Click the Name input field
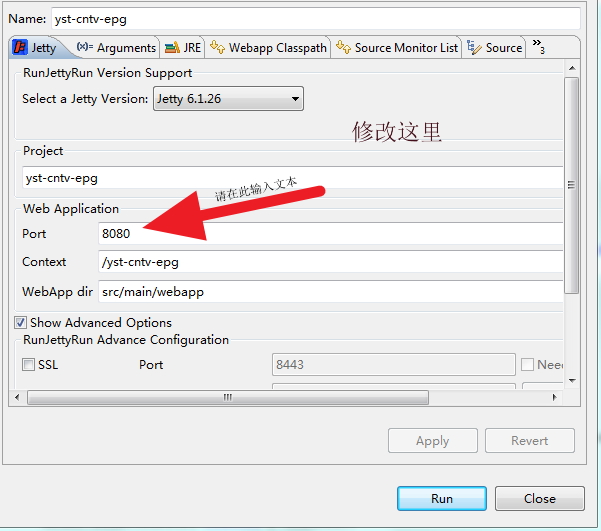The image size is (601, 531). pos(316,19)
